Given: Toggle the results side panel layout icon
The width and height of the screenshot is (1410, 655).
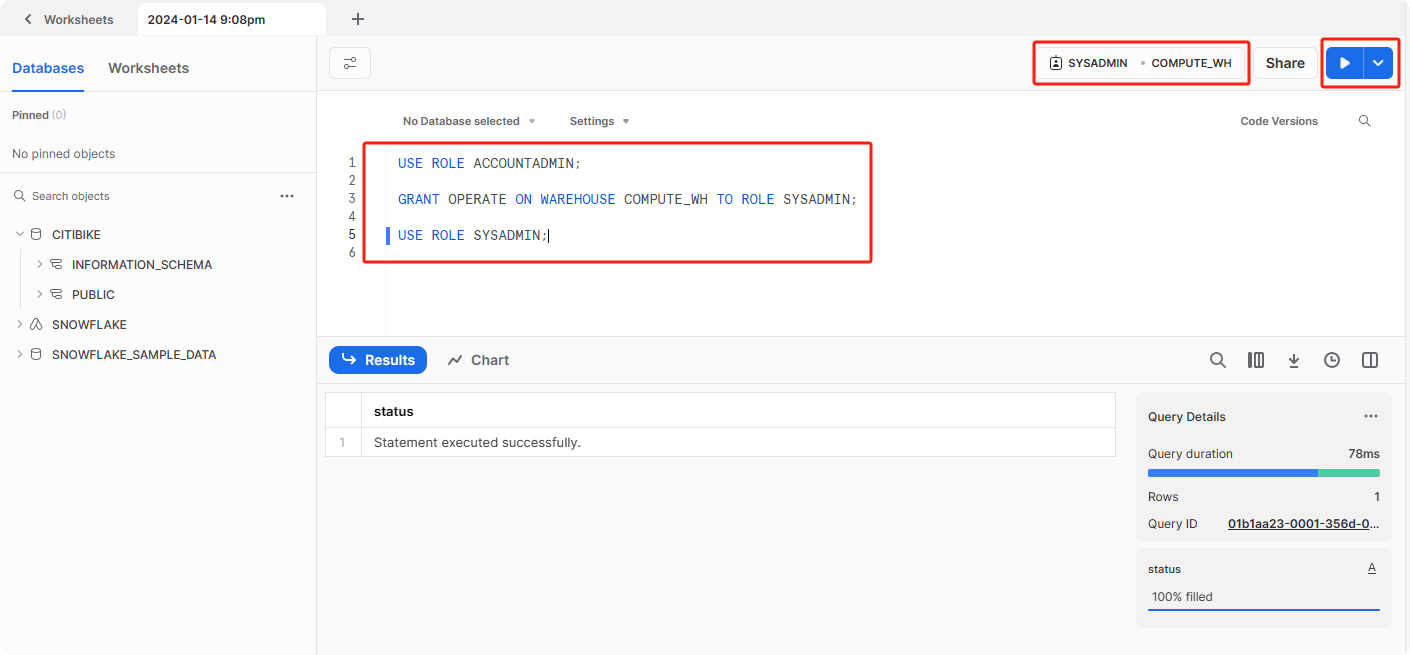Looking at the screenshot, I should [x=1370, y=360].
